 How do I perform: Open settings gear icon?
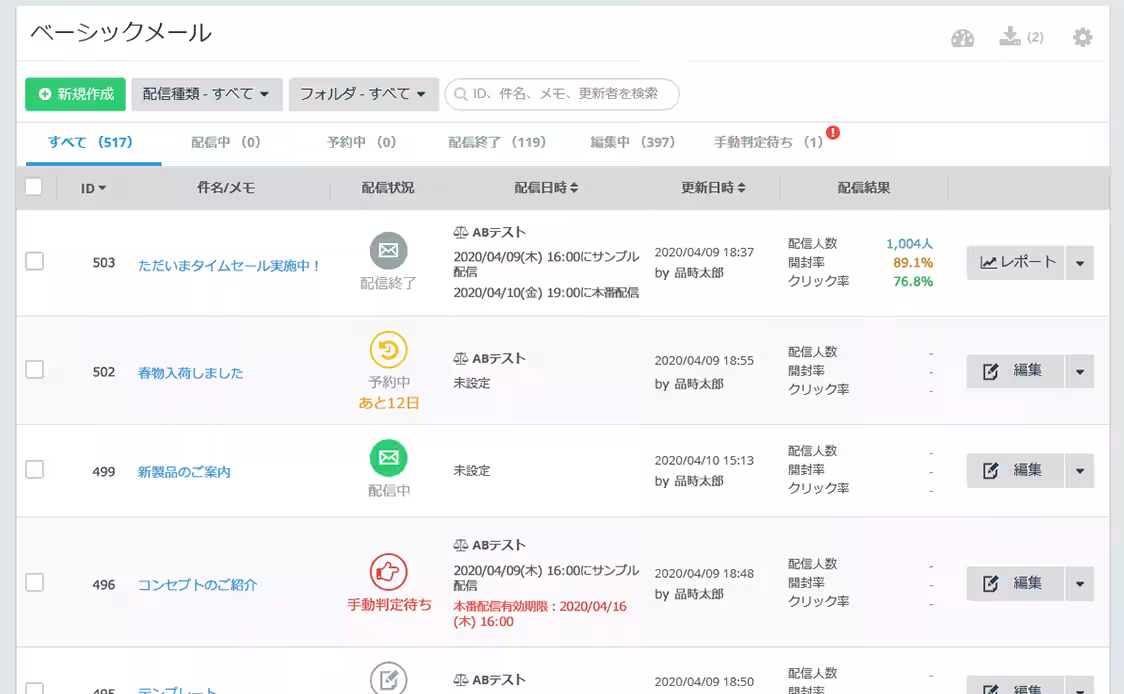point(1082,38)
